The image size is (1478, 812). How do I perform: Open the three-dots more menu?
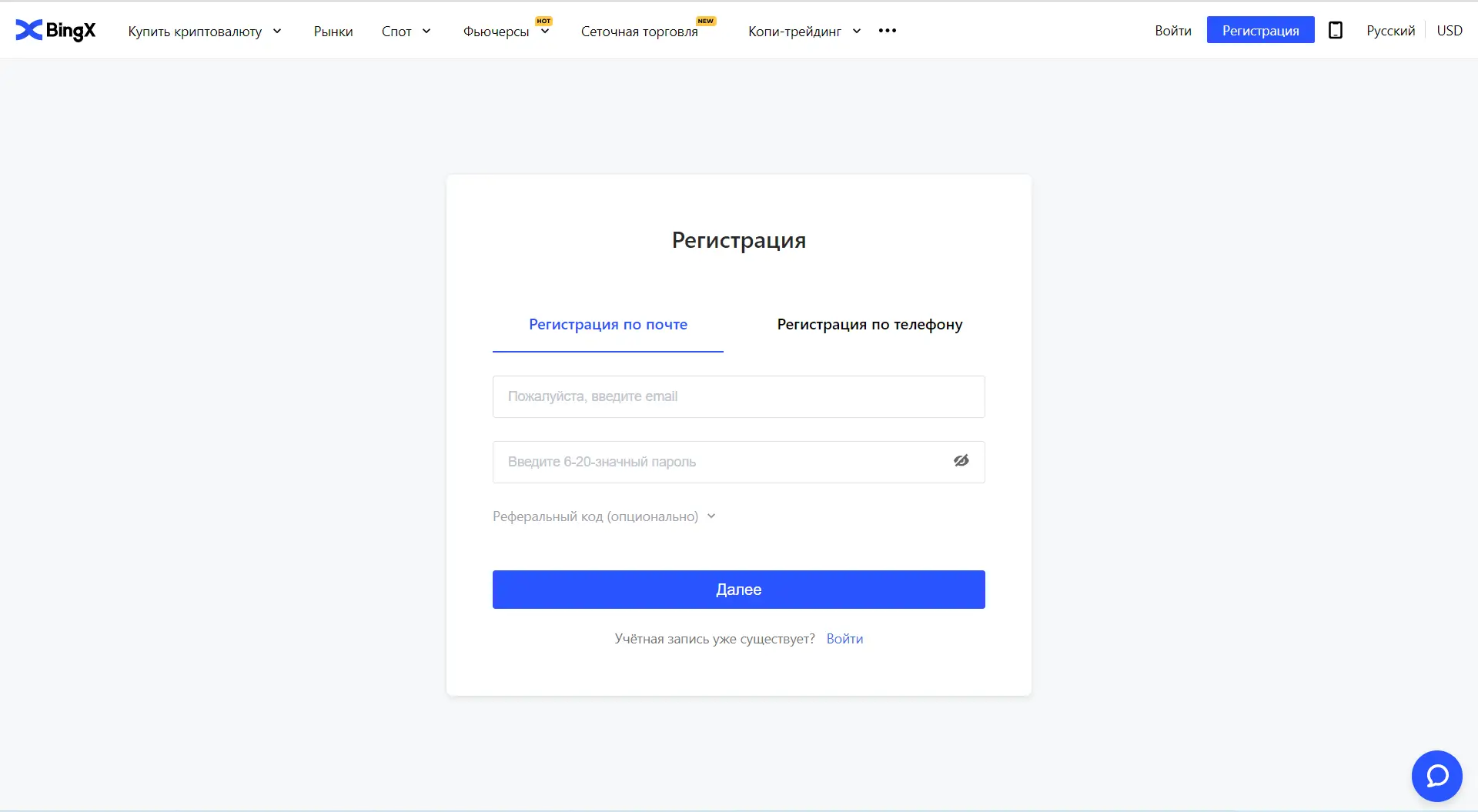[888, 31]
